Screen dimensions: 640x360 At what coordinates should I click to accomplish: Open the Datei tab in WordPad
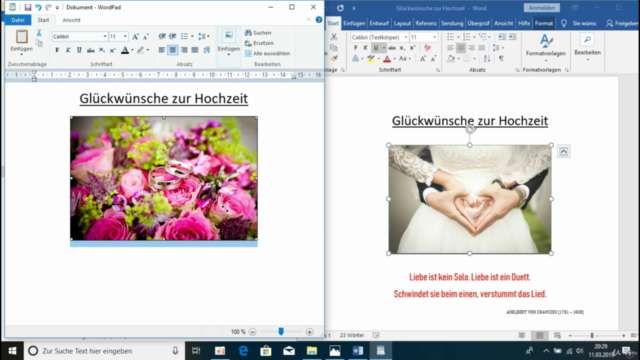coord(18,20)
